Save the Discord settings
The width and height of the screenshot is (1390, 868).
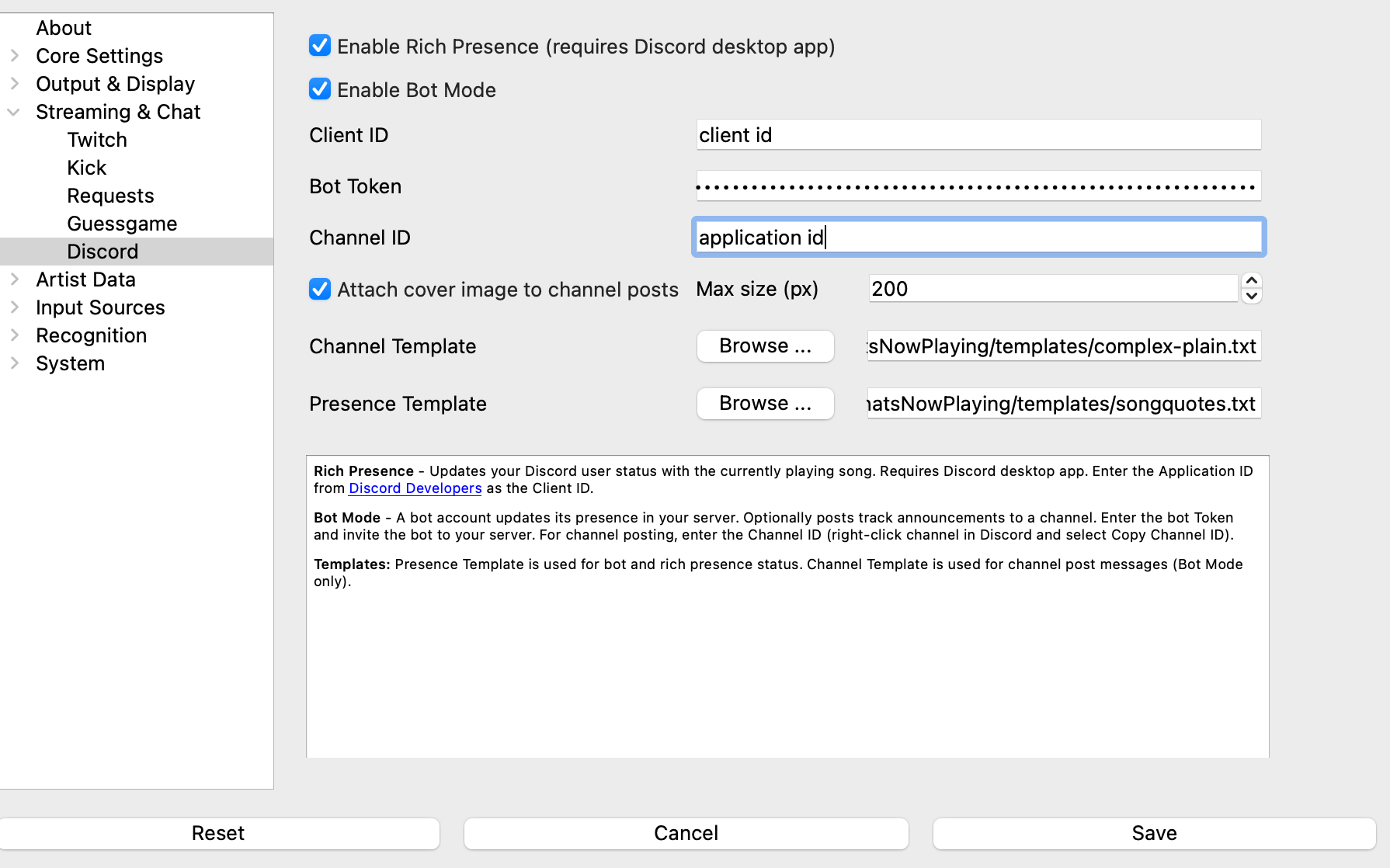(1154, 833)
